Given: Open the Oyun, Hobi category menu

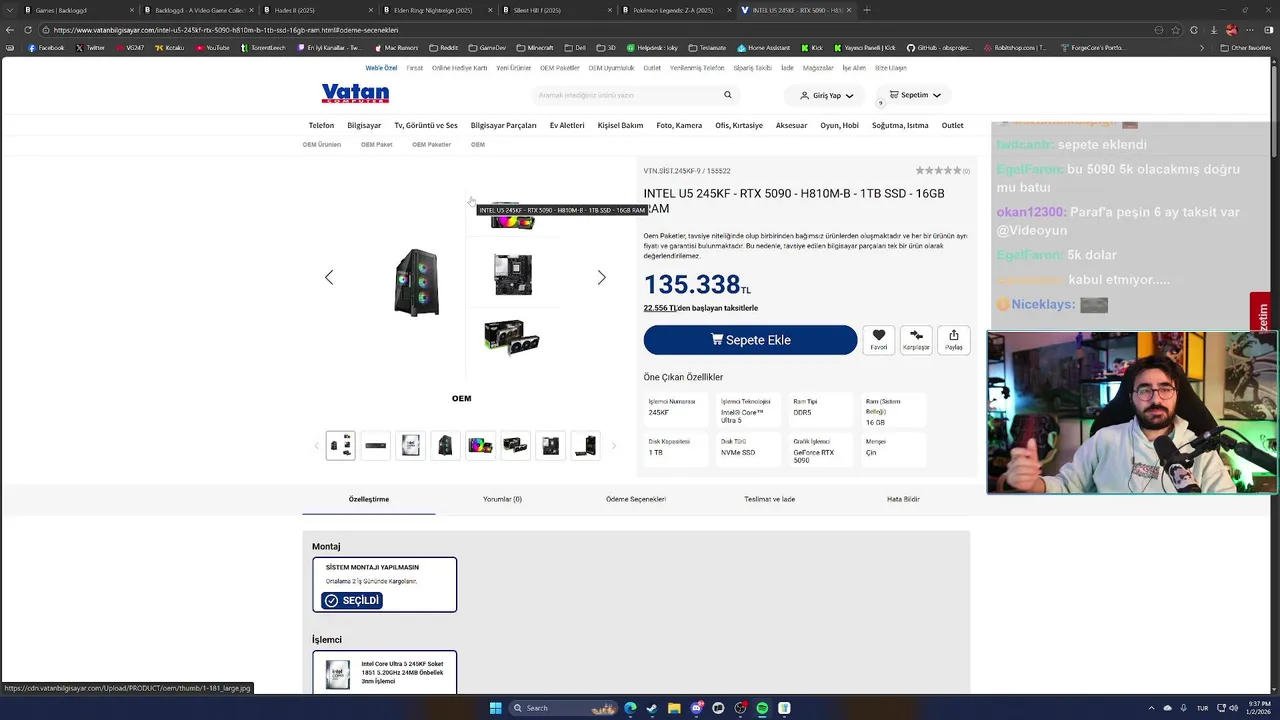Looking at the screenshot, I should pos(839,125).
